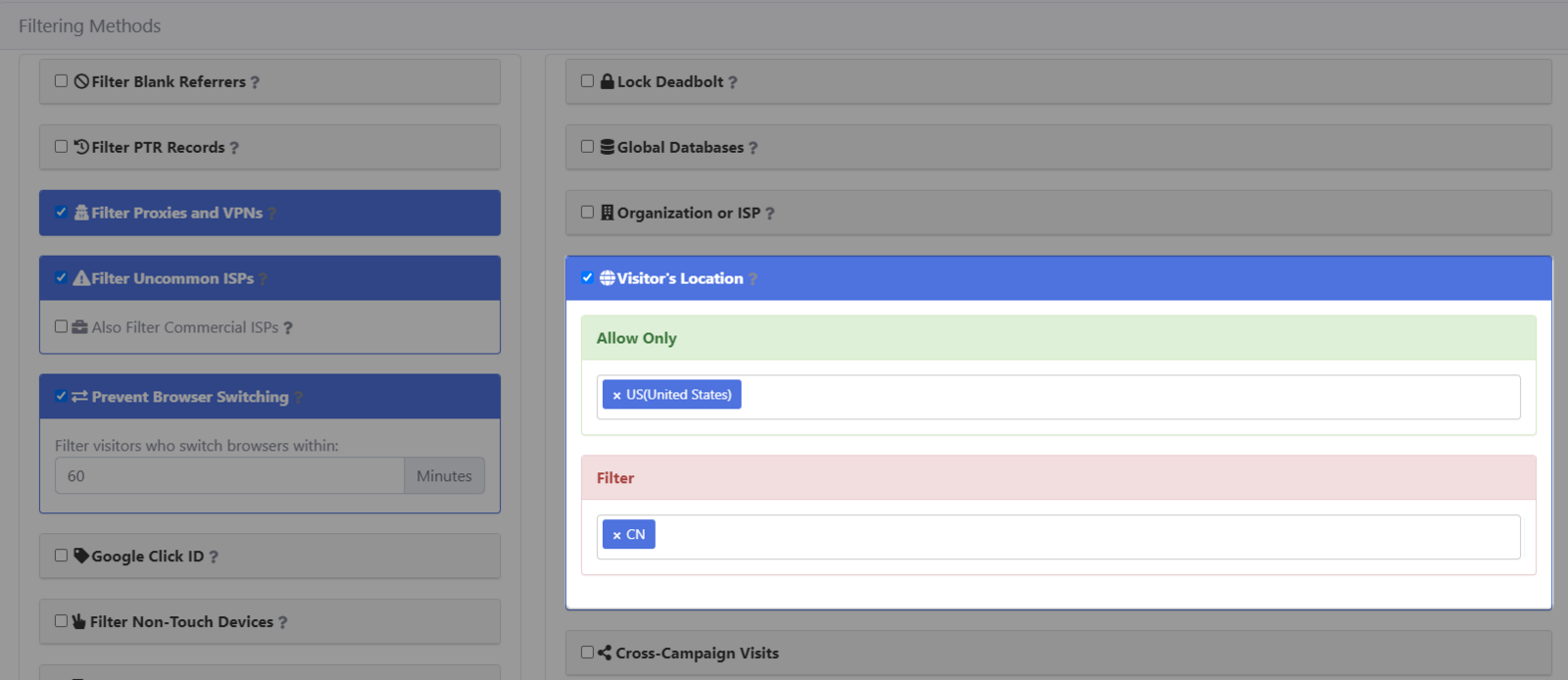Viewport: 1568px width, 680px height.
Task: Click the red Filter section header
Action: point(1058,478)
